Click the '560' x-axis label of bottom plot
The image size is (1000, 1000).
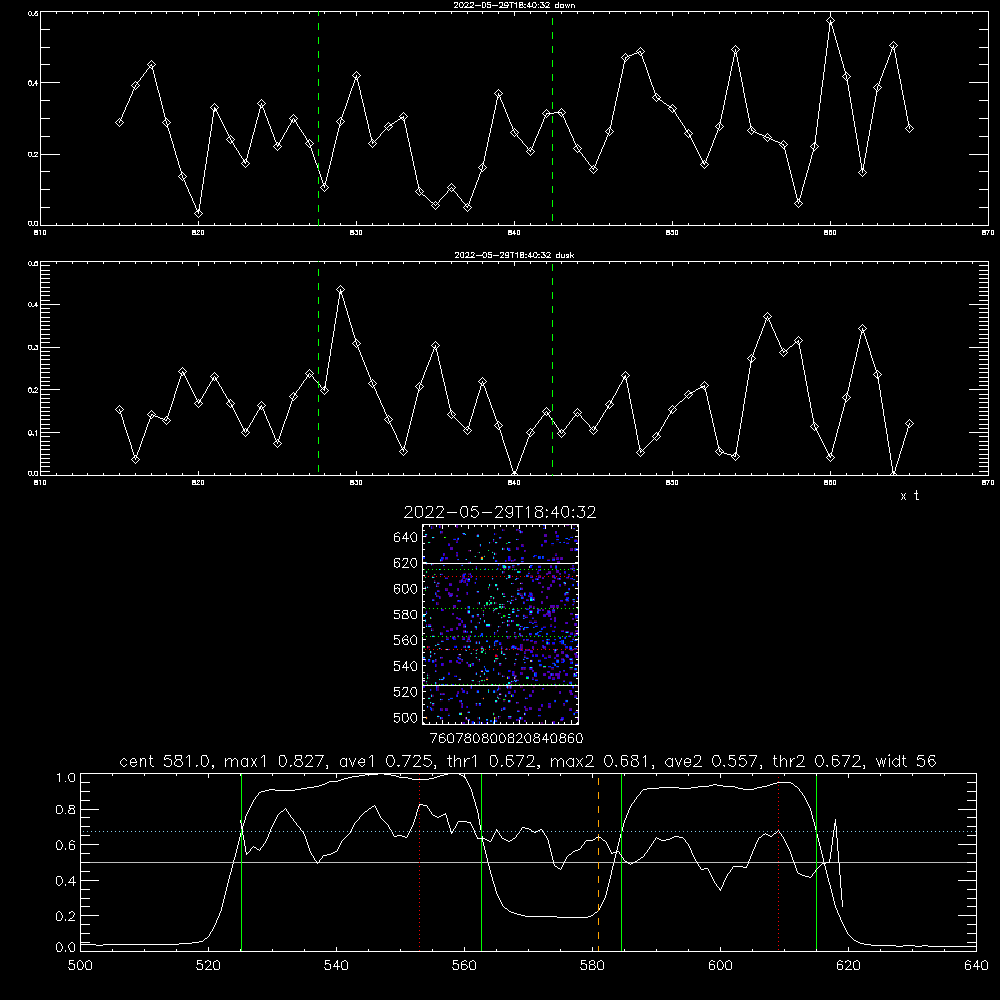pos(464,966)
